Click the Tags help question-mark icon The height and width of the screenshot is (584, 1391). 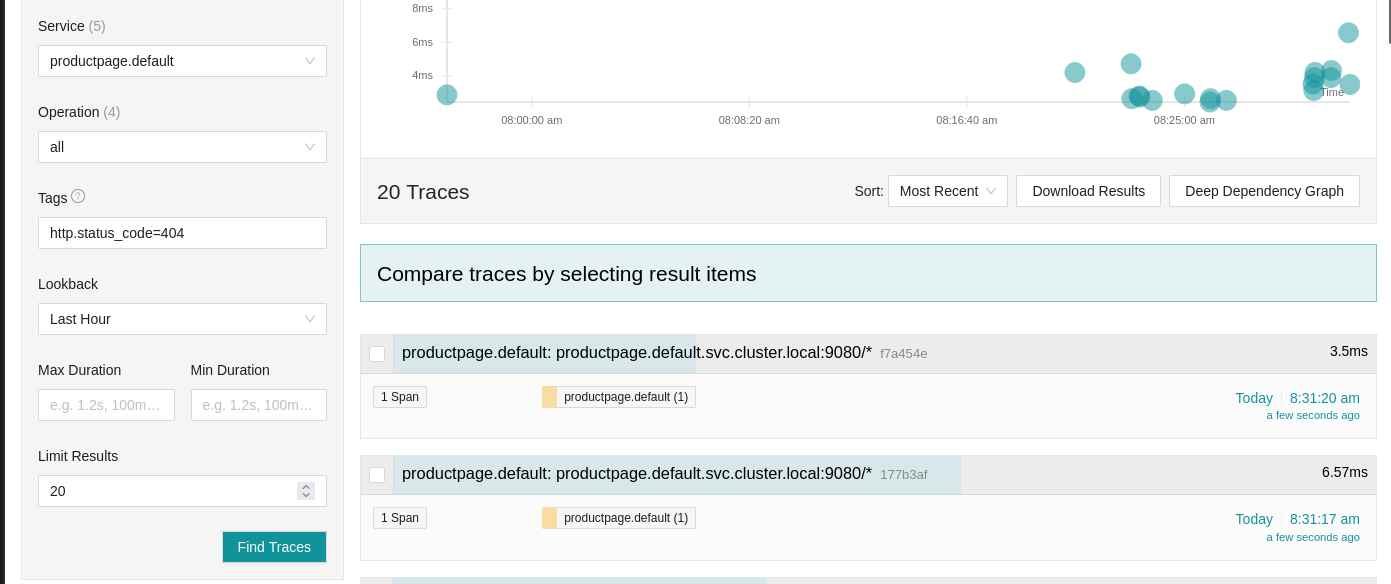(78, 196)
